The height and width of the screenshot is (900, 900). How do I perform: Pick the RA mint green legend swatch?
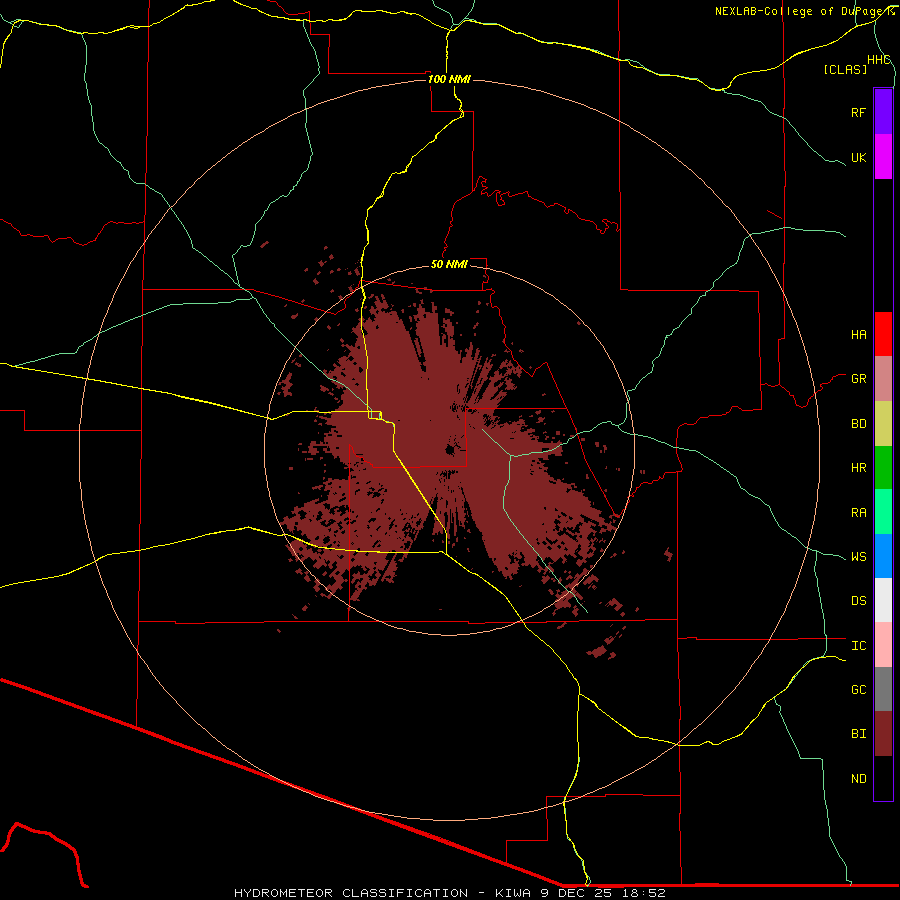pyautogui.click(x=883, y=512)
